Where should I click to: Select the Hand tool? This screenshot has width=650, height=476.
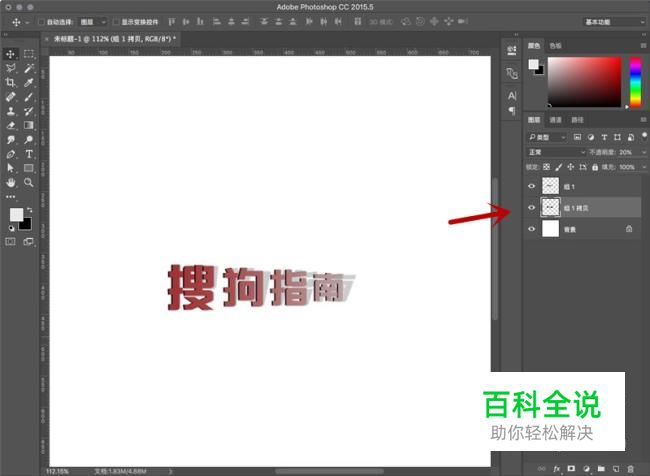point(10,182)
